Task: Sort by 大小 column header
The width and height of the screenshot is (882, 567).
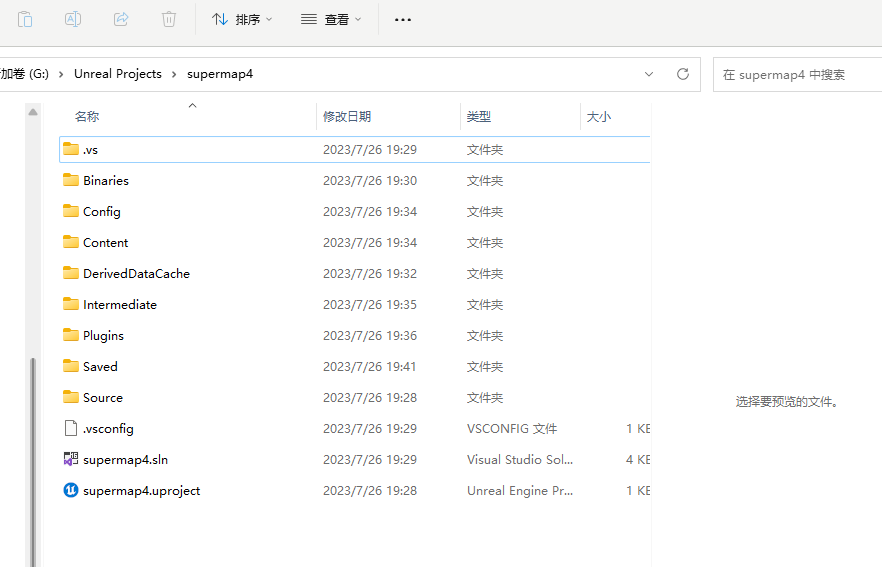Action: click(598, 116)
